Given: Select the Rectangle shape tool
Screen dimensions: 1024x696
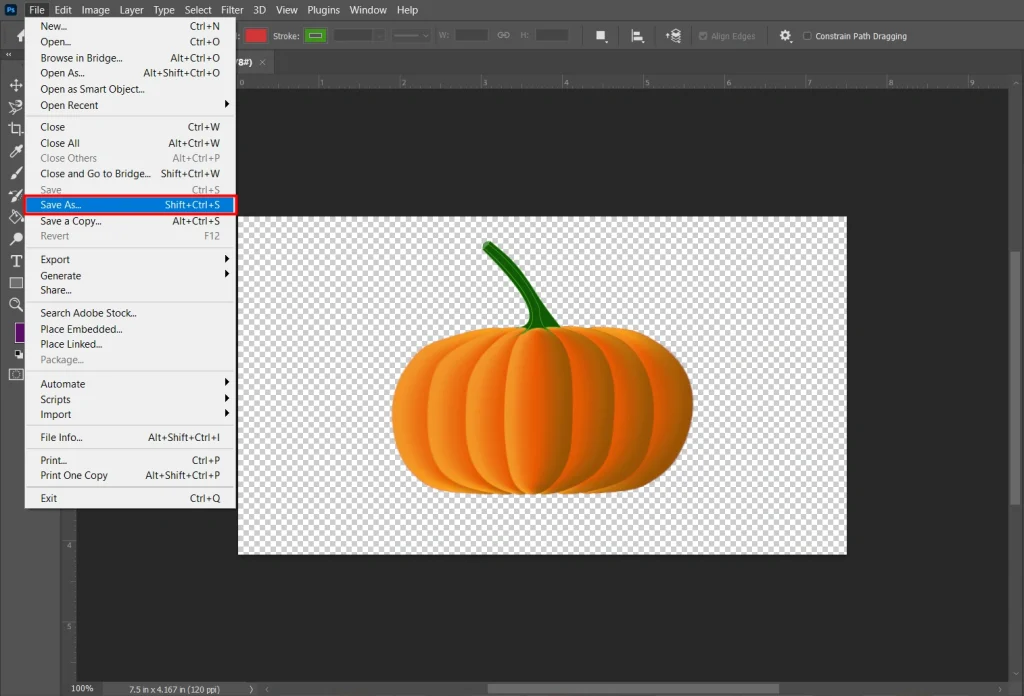Looking at the screenshot, I should 16,283.
